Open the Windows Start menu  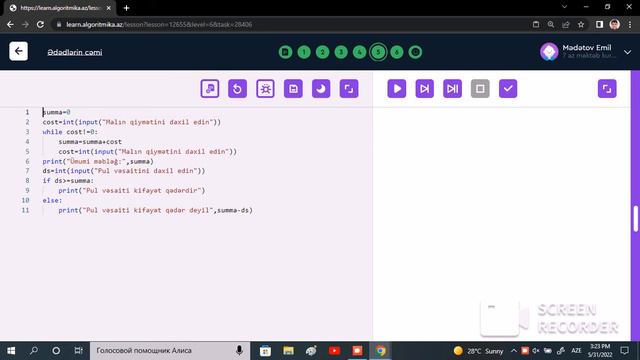point(11,351)
